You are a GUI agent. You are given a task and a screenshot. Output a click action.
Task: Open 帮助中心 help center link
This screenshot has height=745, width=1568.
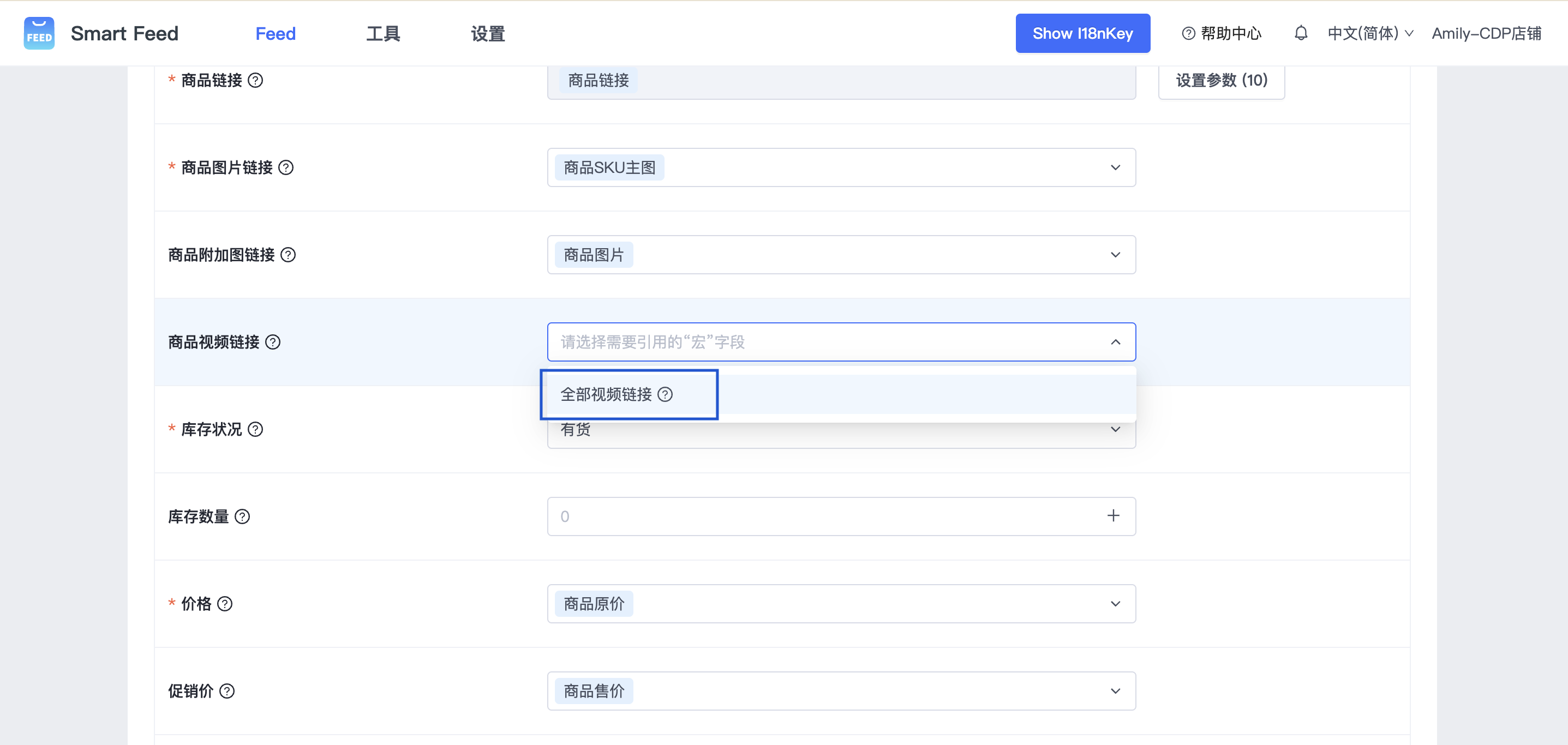1222,33
